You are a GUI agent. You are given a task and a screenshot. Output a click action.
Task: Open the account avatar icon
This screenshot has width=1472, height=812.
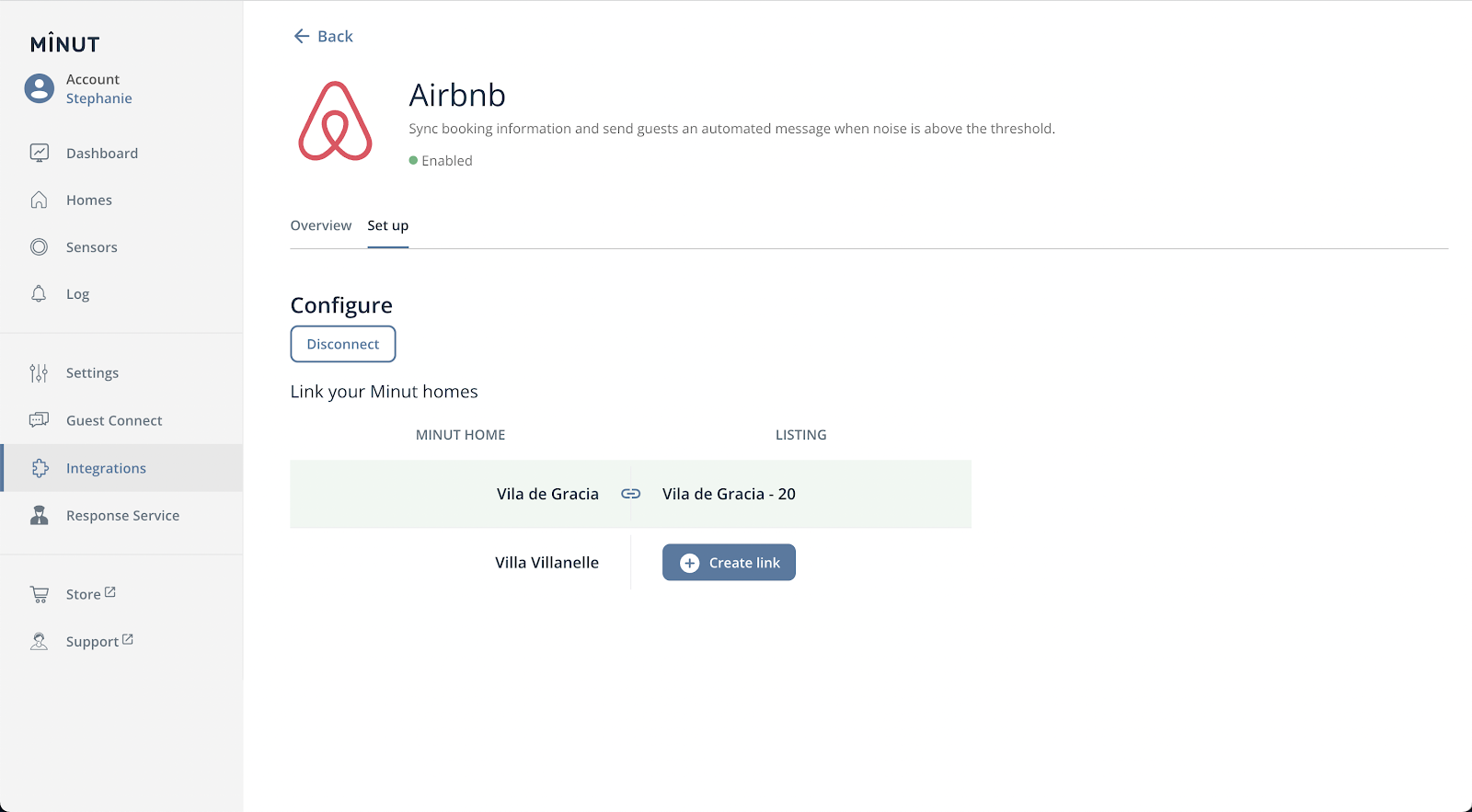[40, 88]
